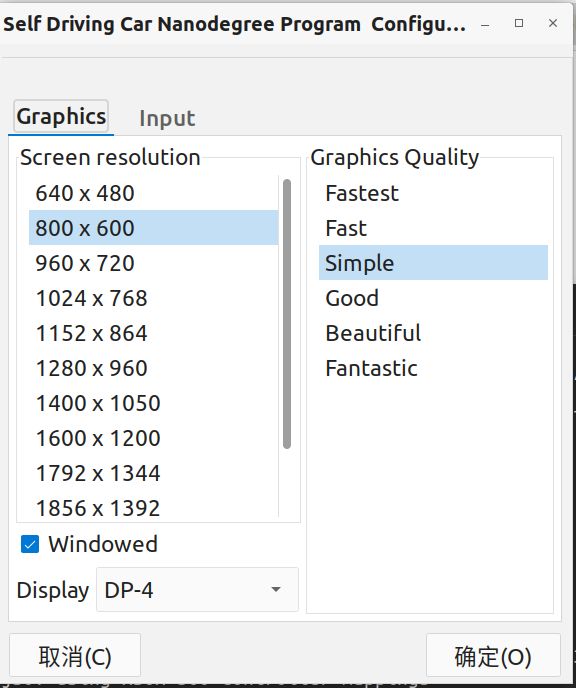The image size is (576, 688).
Task: Choose Good graphics quality
Action: (x=433, y=298)
